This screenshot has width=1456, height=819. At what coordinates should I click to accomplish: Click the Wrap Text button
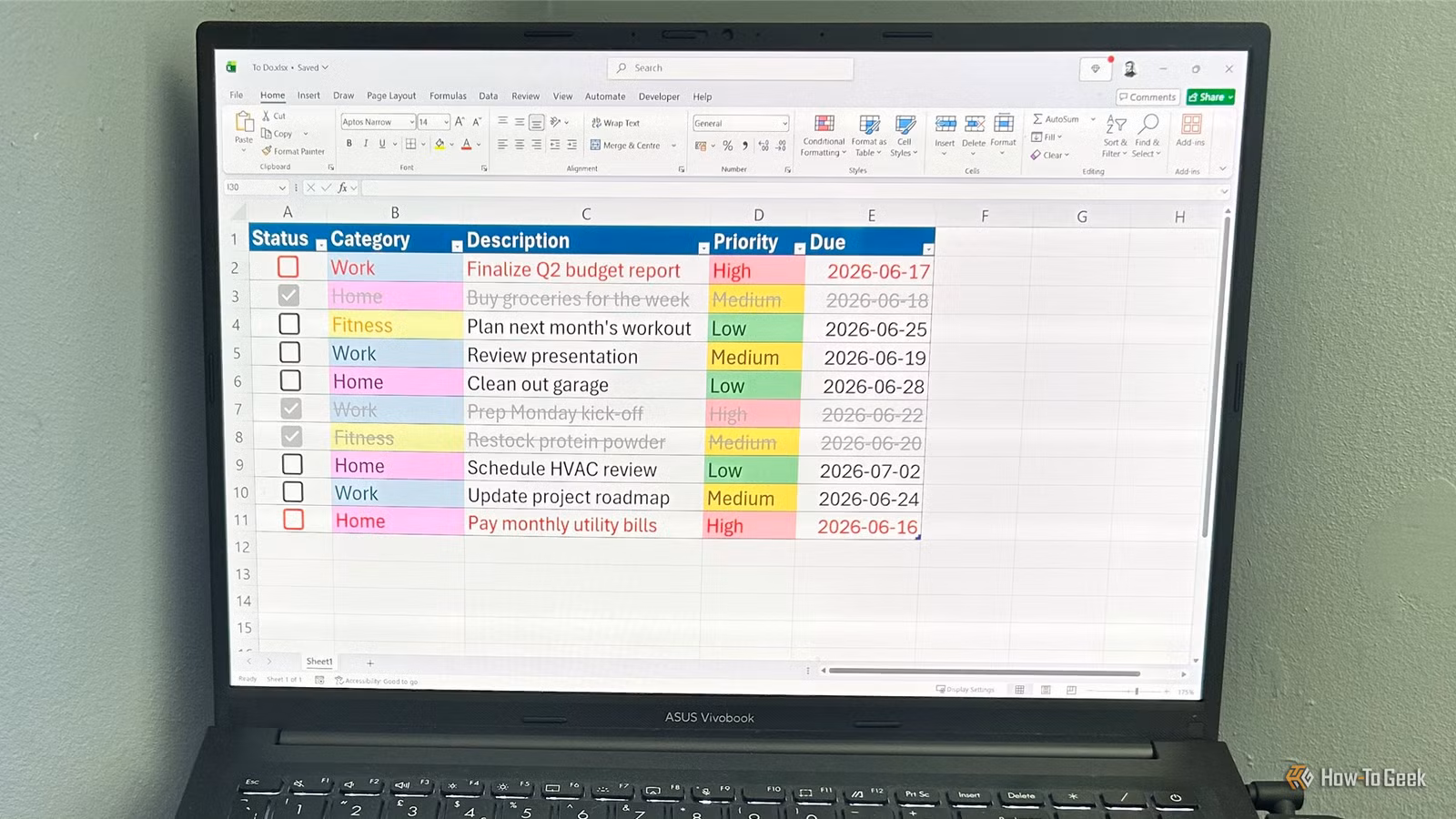tap(615, 123)
